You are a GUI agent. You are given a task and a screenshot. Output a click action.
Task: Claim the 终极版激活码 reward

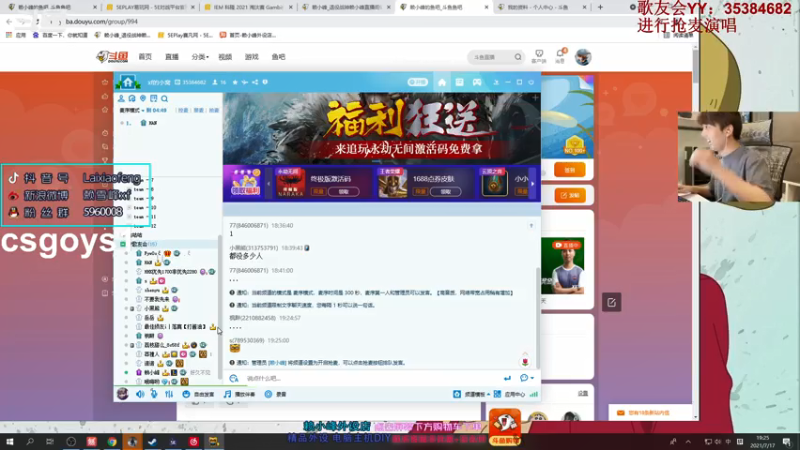(x=343, y=191)
